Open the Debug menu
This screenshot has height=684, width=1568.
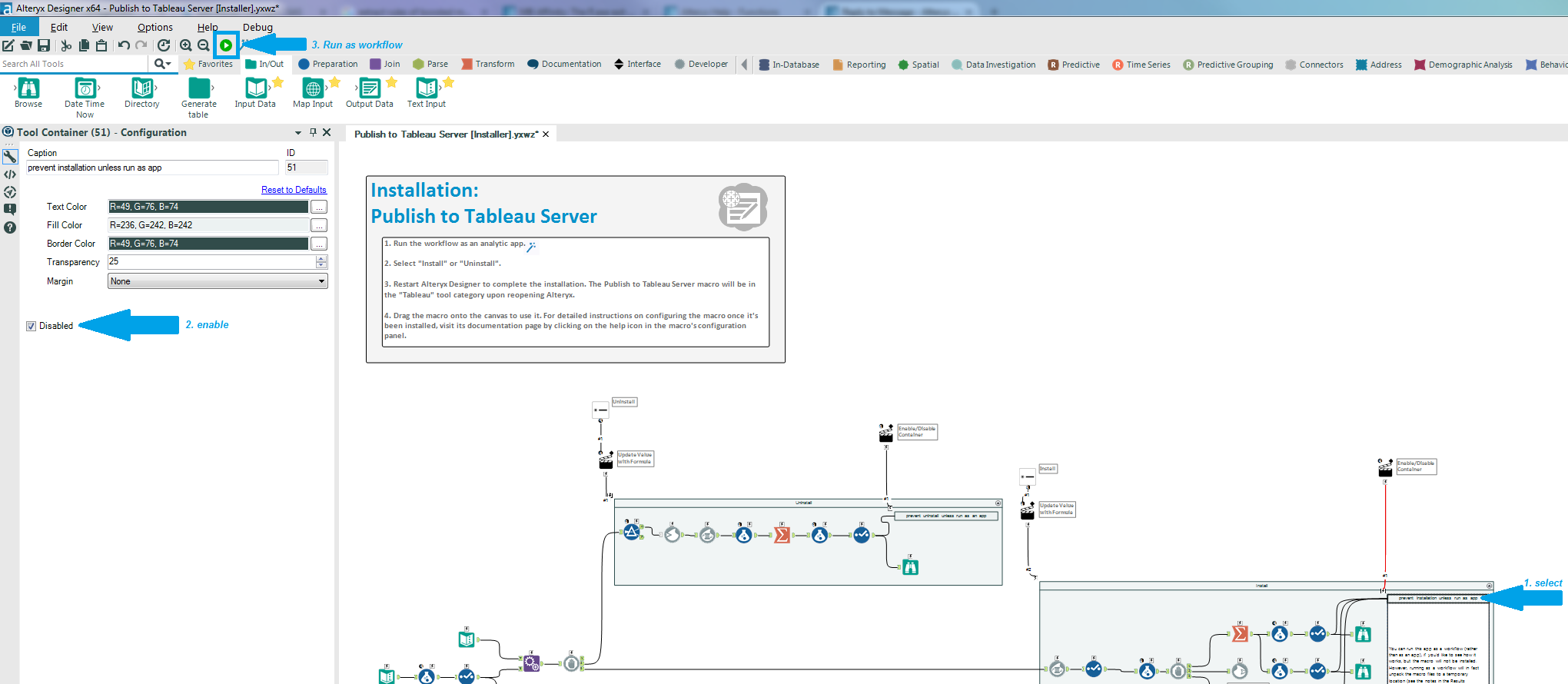click(x=257, y=27)
